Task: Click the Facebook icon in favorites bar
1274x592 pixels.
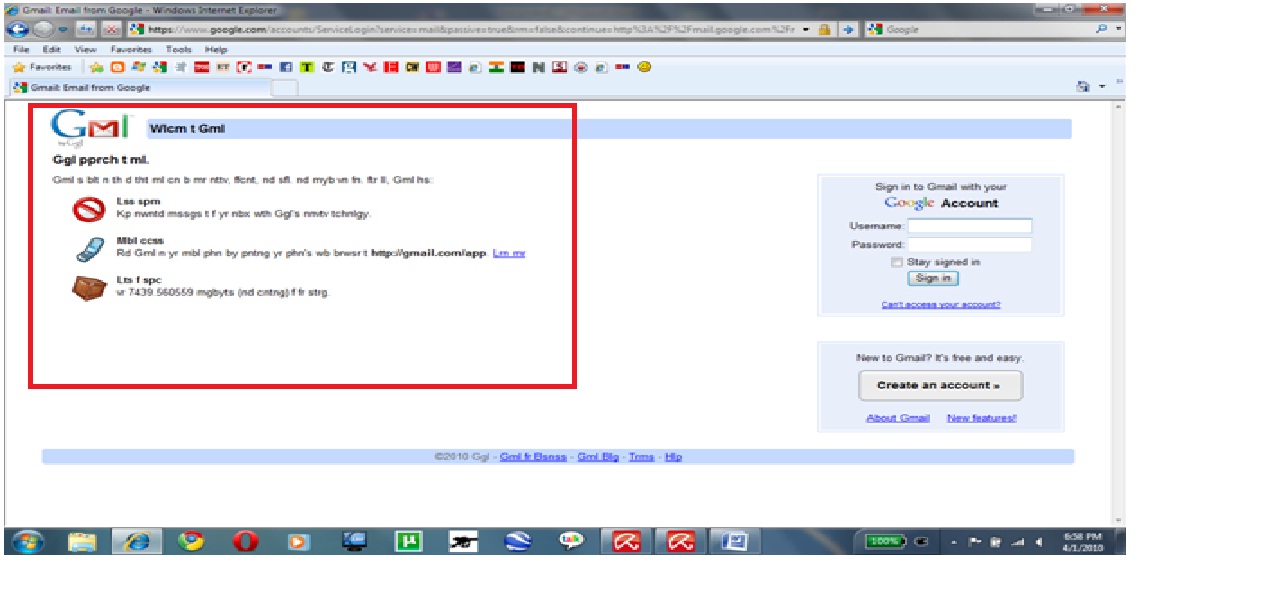Action: pos(285,67)
